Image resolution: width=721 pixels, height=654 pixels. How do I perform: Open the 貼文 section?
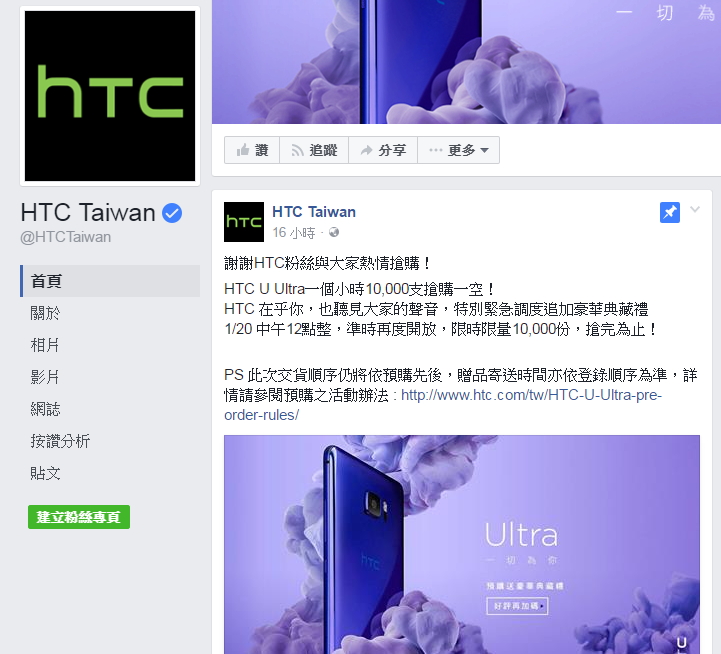pyautogui.click(x=45, y=473)
